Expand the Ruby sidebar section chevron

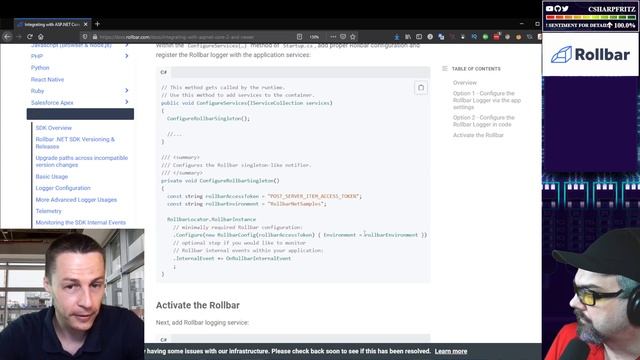pos(127,91)
